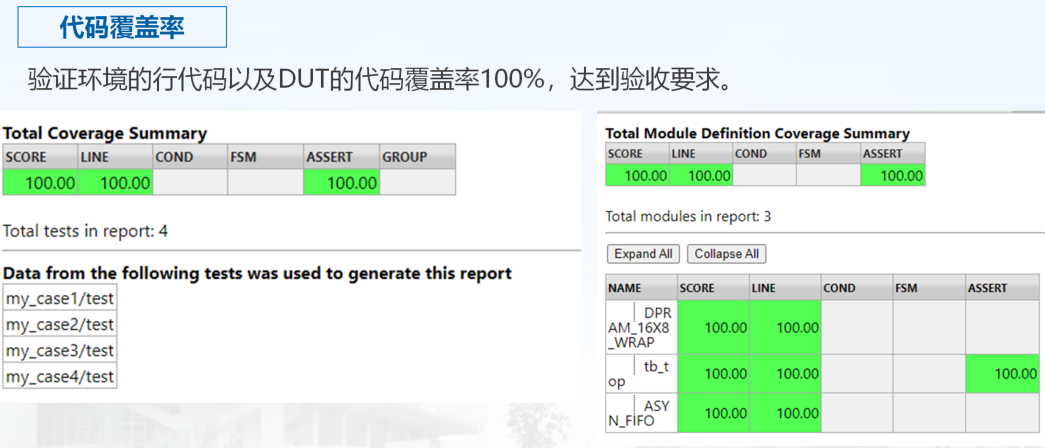Viewport: 1045px width, 448px height.
Task: Click ASSERT 100.00 value in Total Coverage Summary
Action: click(x=341, y=183)
